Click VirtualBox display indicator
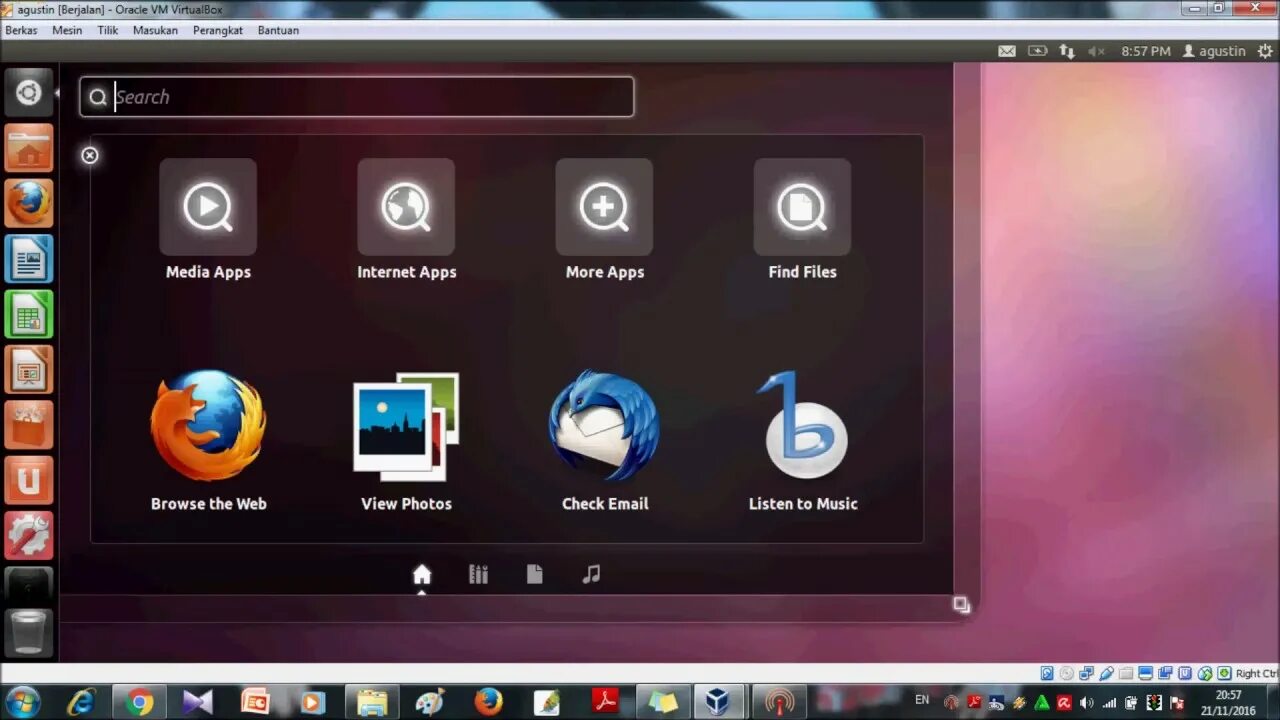The height and width of the screenshot is (720, 1280). click(x=1146, y=673)
